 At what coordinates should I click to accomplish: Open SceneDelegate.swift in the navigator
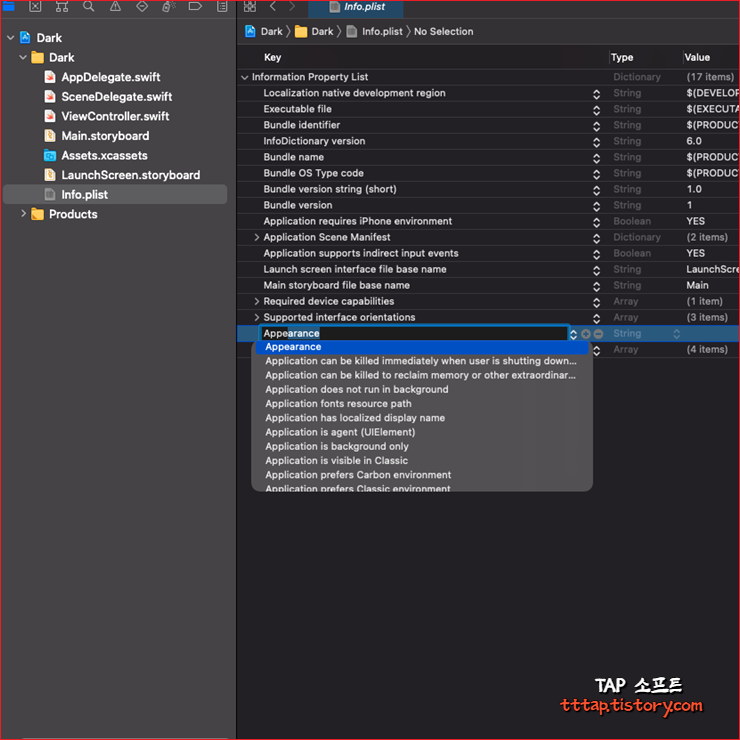pyautogui.click(x=117, y=97)
